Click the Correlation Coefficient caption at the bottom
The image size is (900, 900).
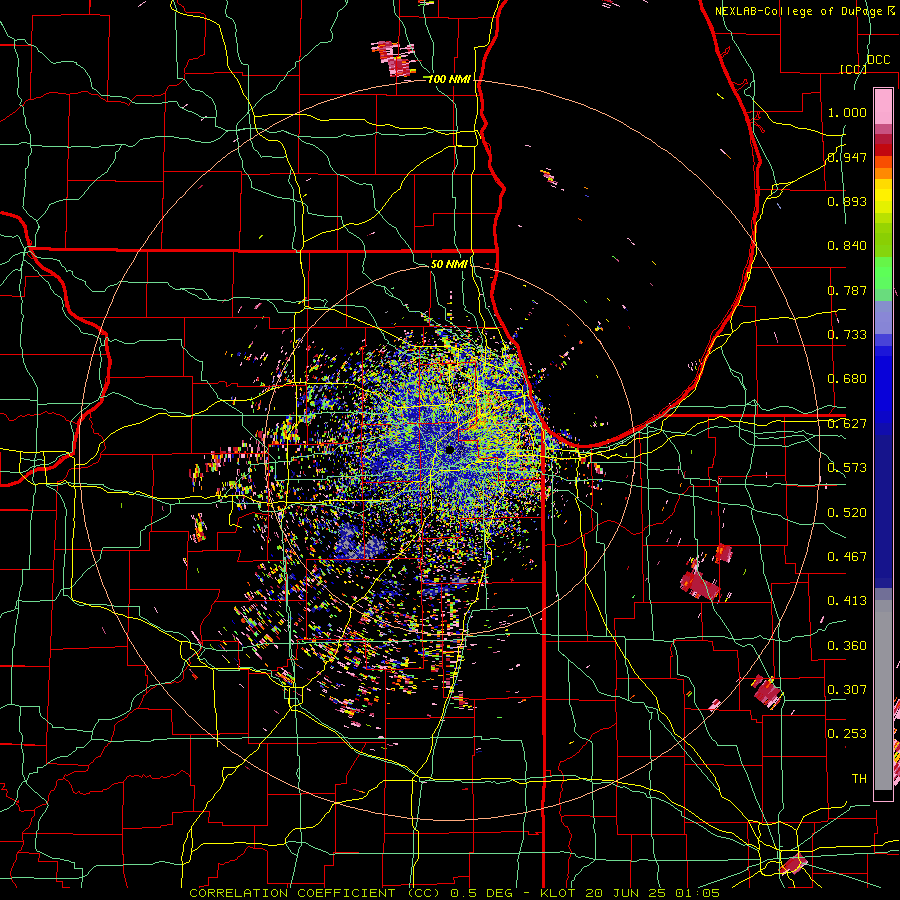tap(454, 893)
